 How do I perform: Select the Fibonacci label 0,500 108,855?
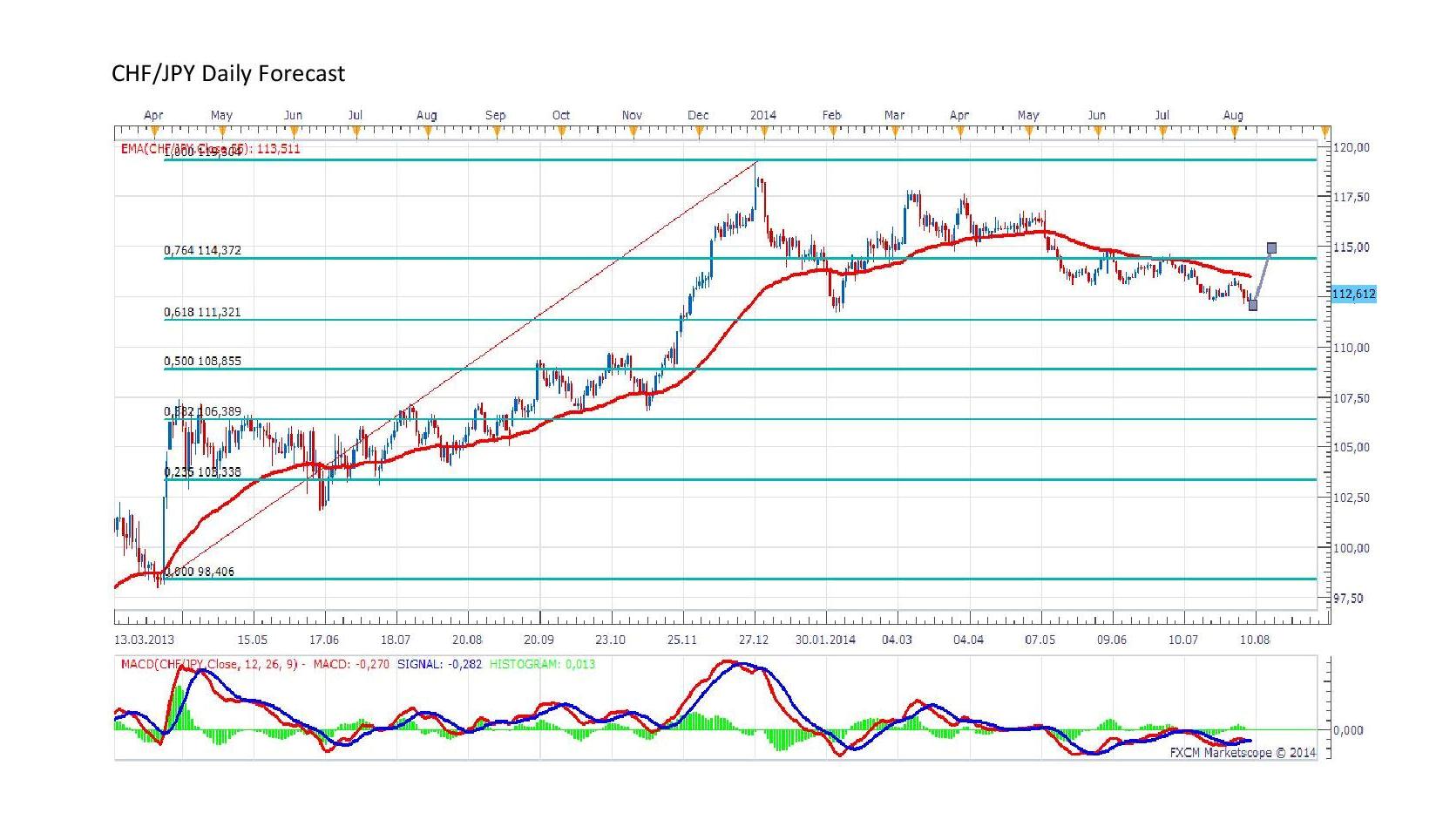click(x=203, y=361)
